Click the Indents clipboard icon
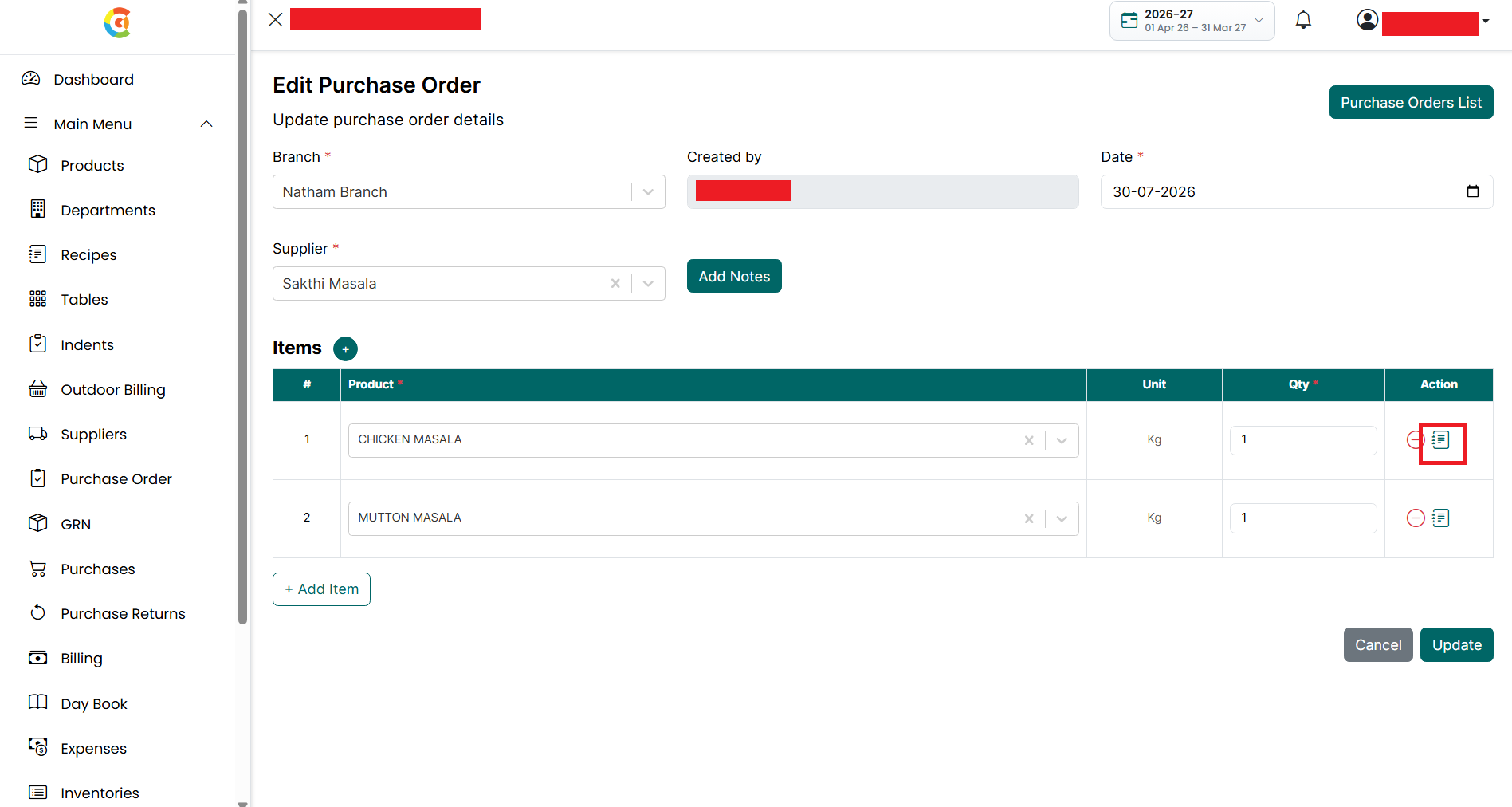This screenshot has height=807, width=1512. click(x=37, y=344)
